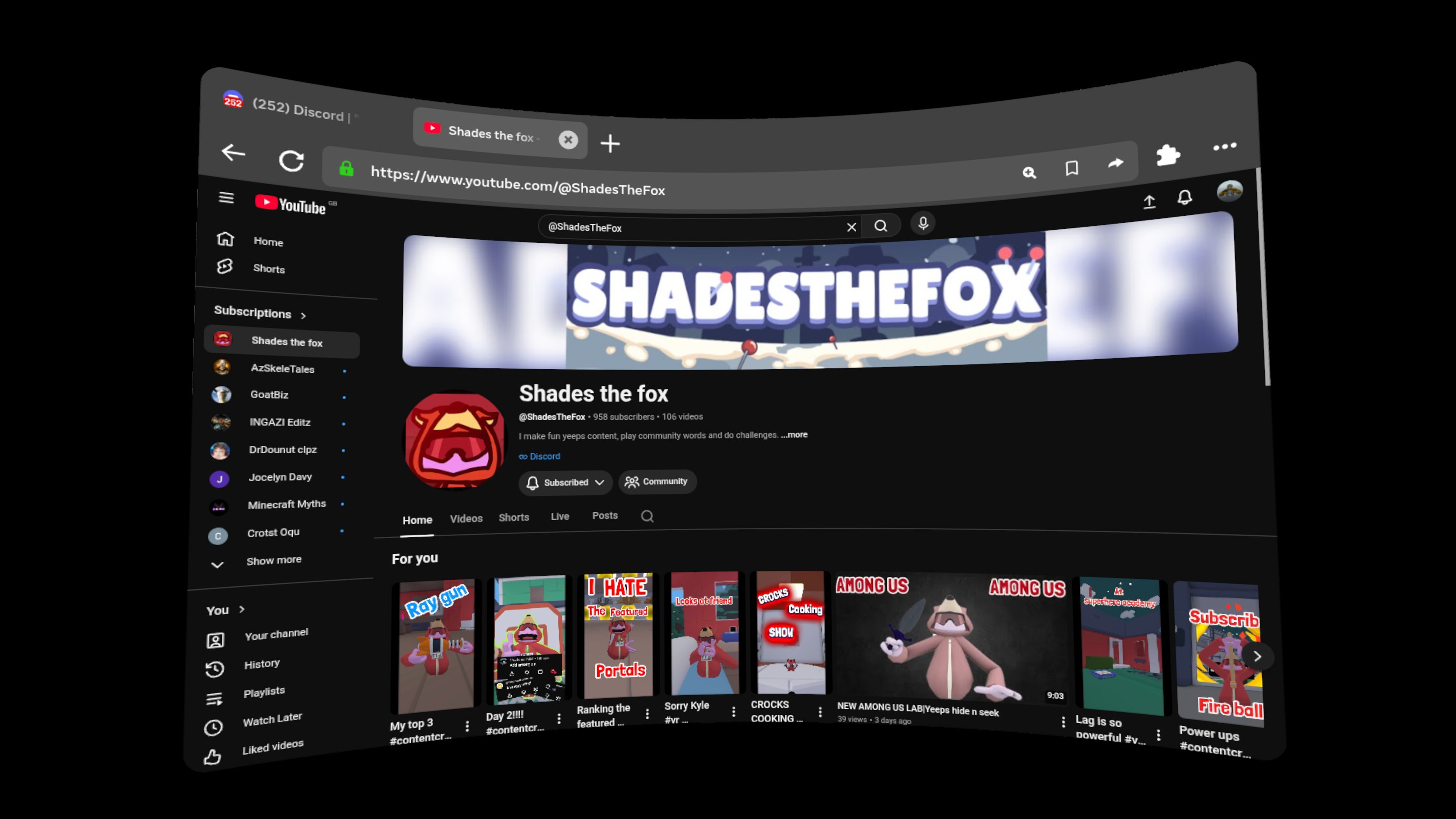Viewport: 1456px width, 819px height.
Task: Go to Shorts in the sidebar
Action: [x=269, y=269]
